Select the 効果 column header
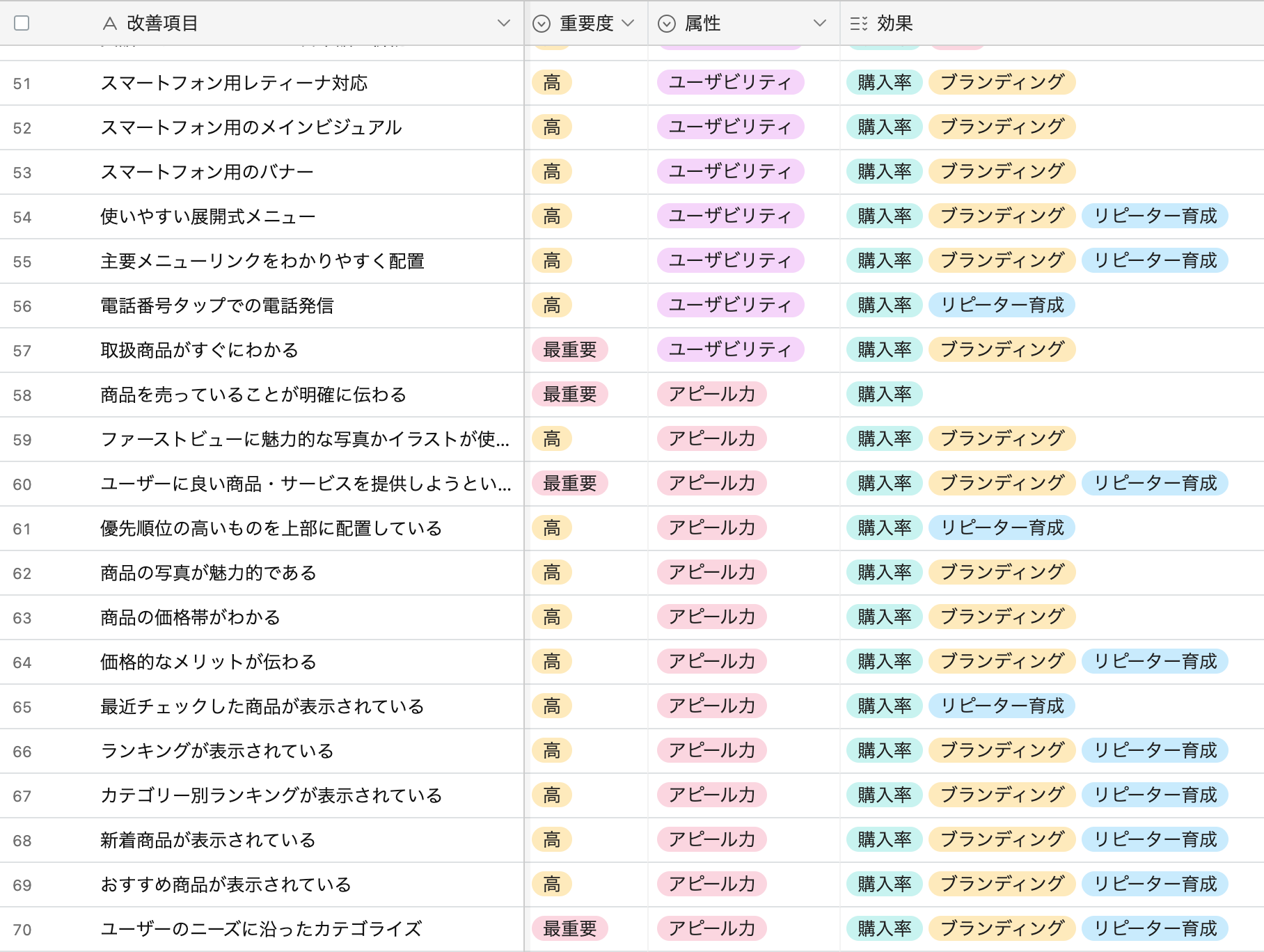1264x952 pixels. [x=1052, y=23]
